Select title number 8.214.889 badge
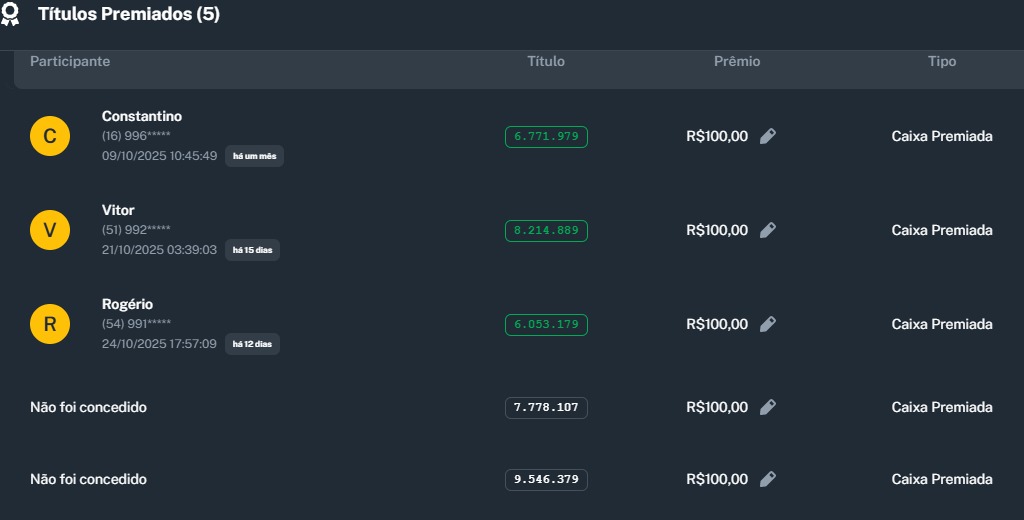 point(546,230)
